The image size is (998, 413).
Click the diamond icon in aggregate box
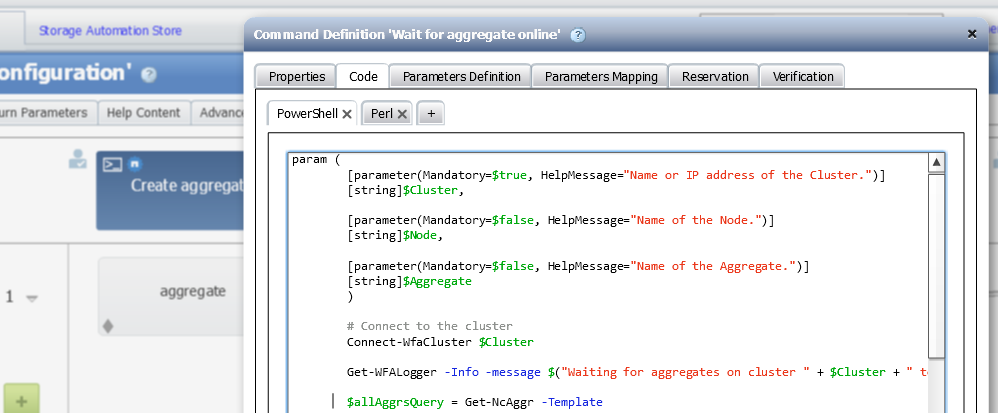(108, 325)
